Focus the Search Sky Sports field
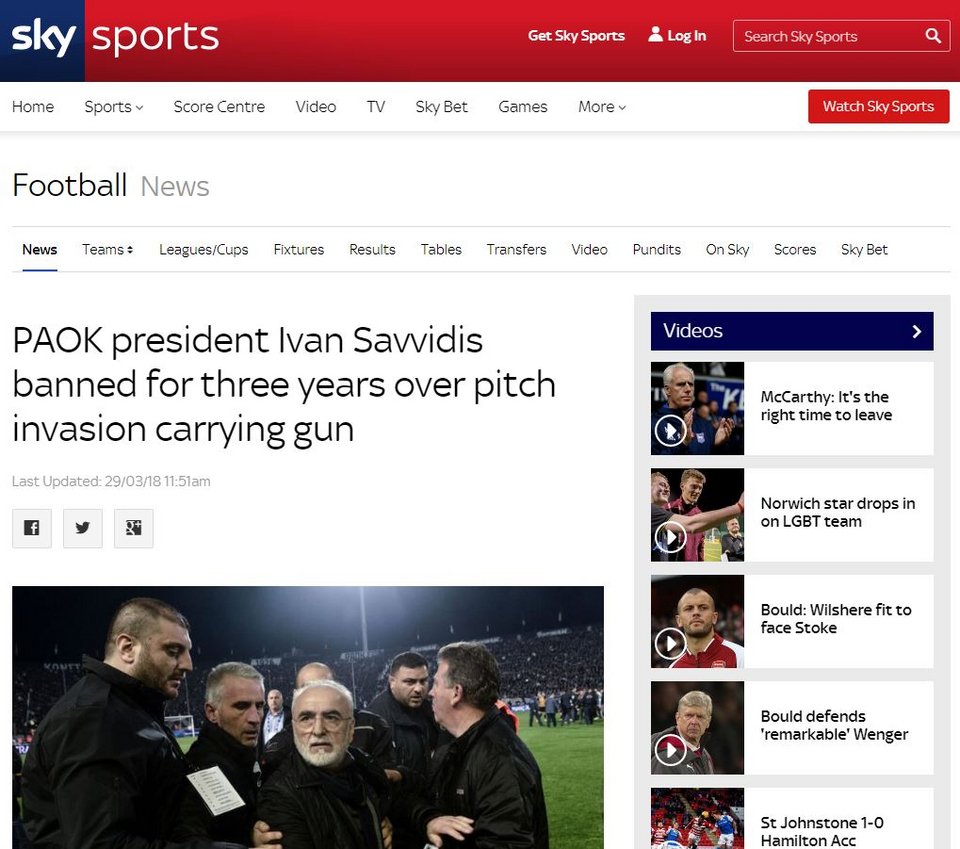The image size is (960, 849). pos(826,36)
